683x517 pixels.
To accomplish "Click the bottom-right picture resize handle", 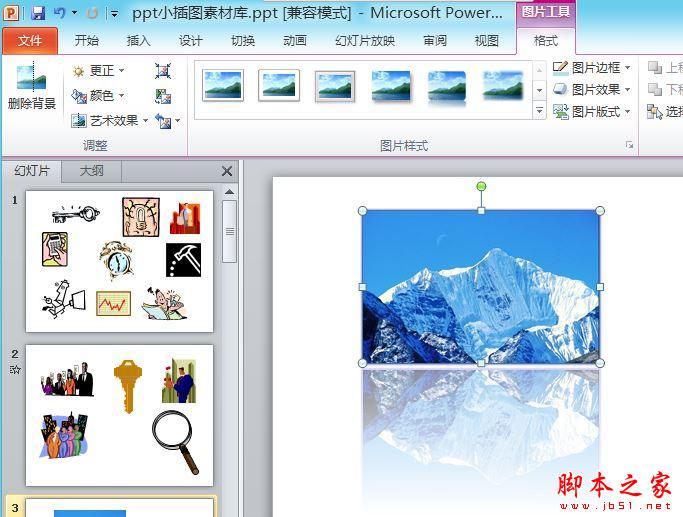I will pos(600,363).
